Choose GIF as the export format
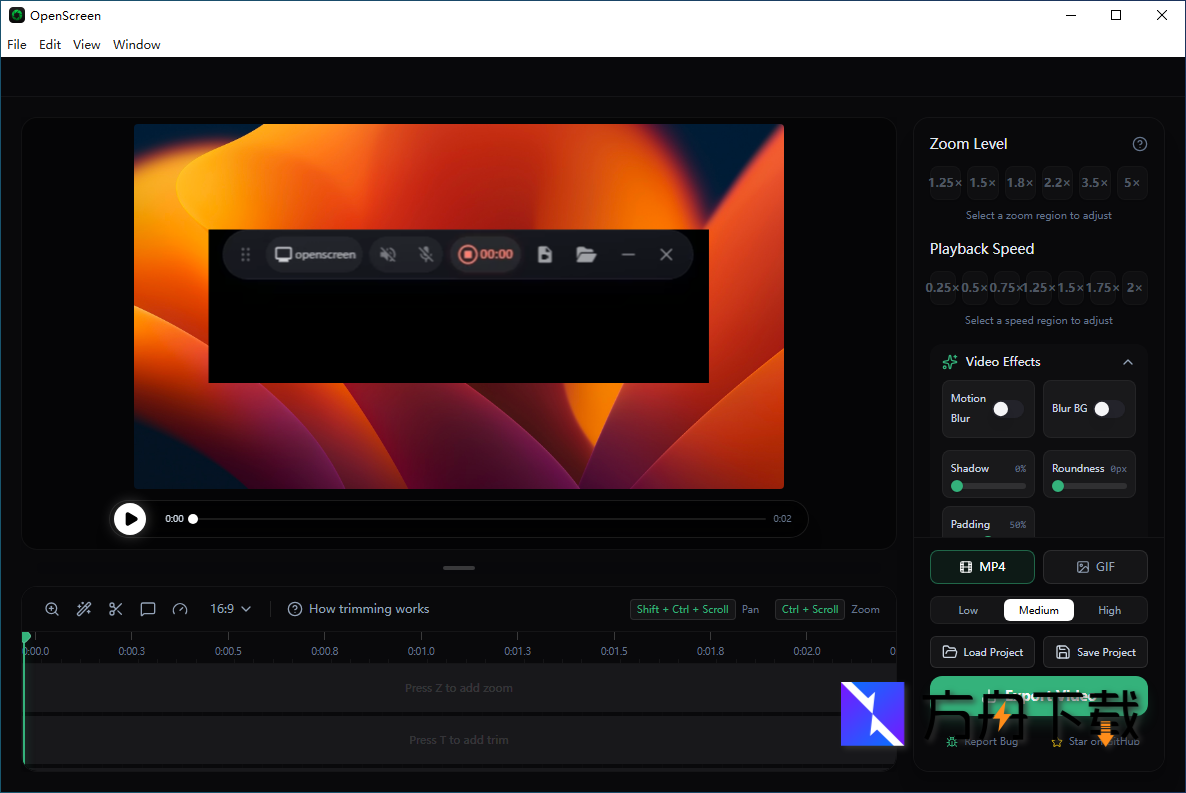 (1095, 567)
